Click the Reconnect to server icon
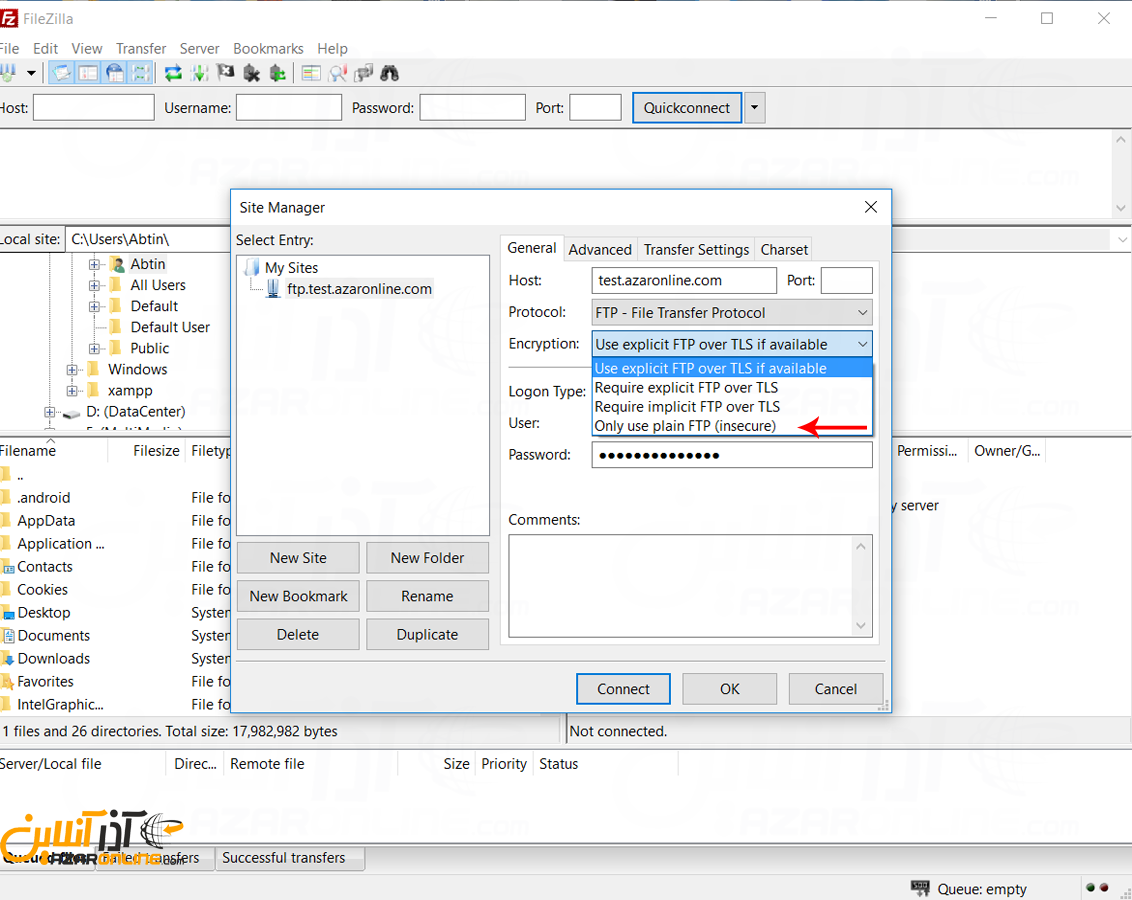 click(x=278, y=73)
